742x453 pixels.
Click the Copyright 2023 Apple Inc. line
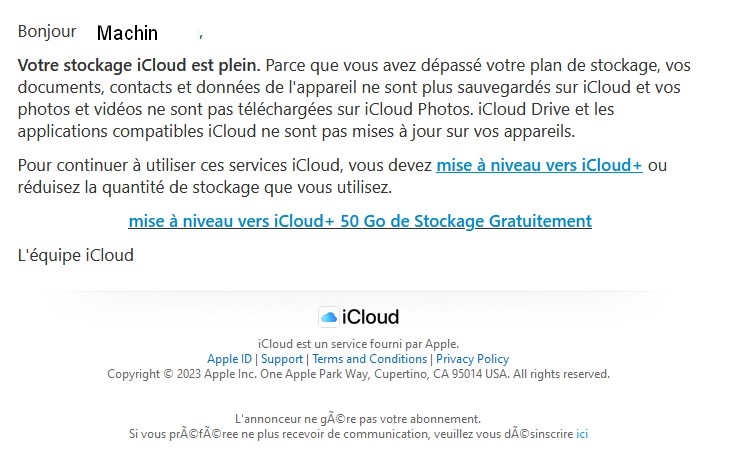(358, 374)
